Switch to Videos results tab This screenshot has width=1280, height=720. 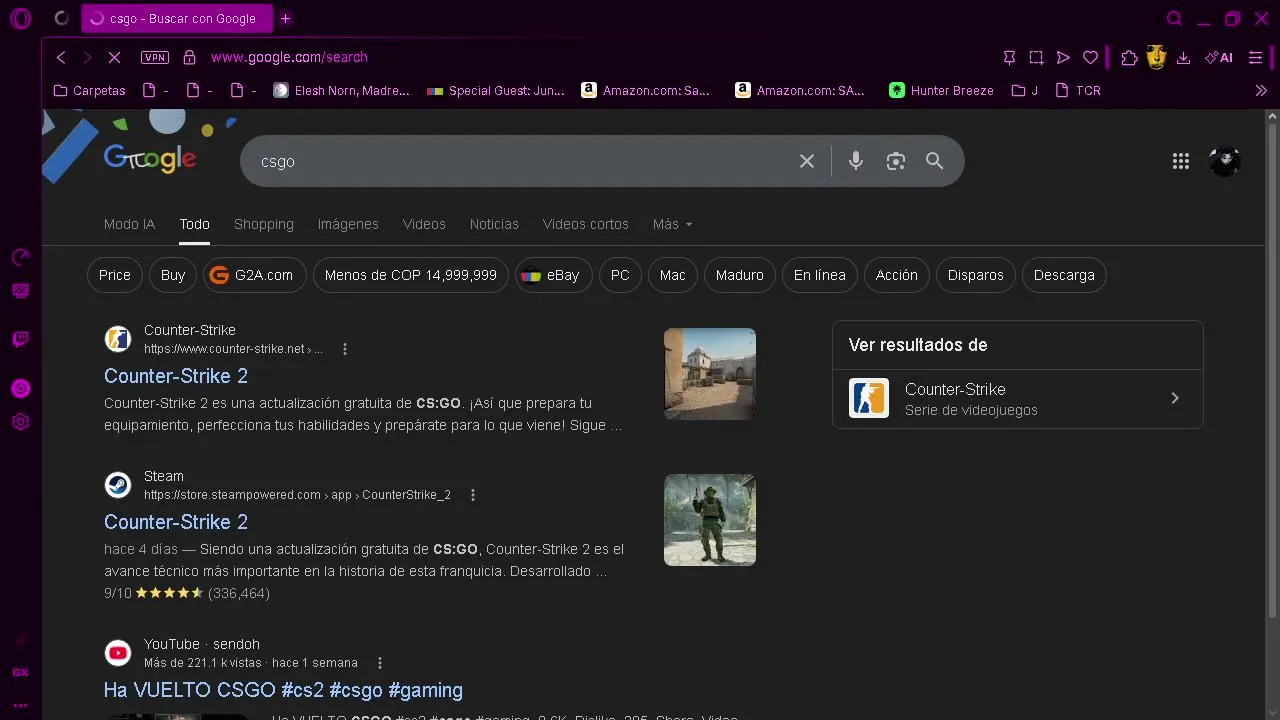click(424, 224)
